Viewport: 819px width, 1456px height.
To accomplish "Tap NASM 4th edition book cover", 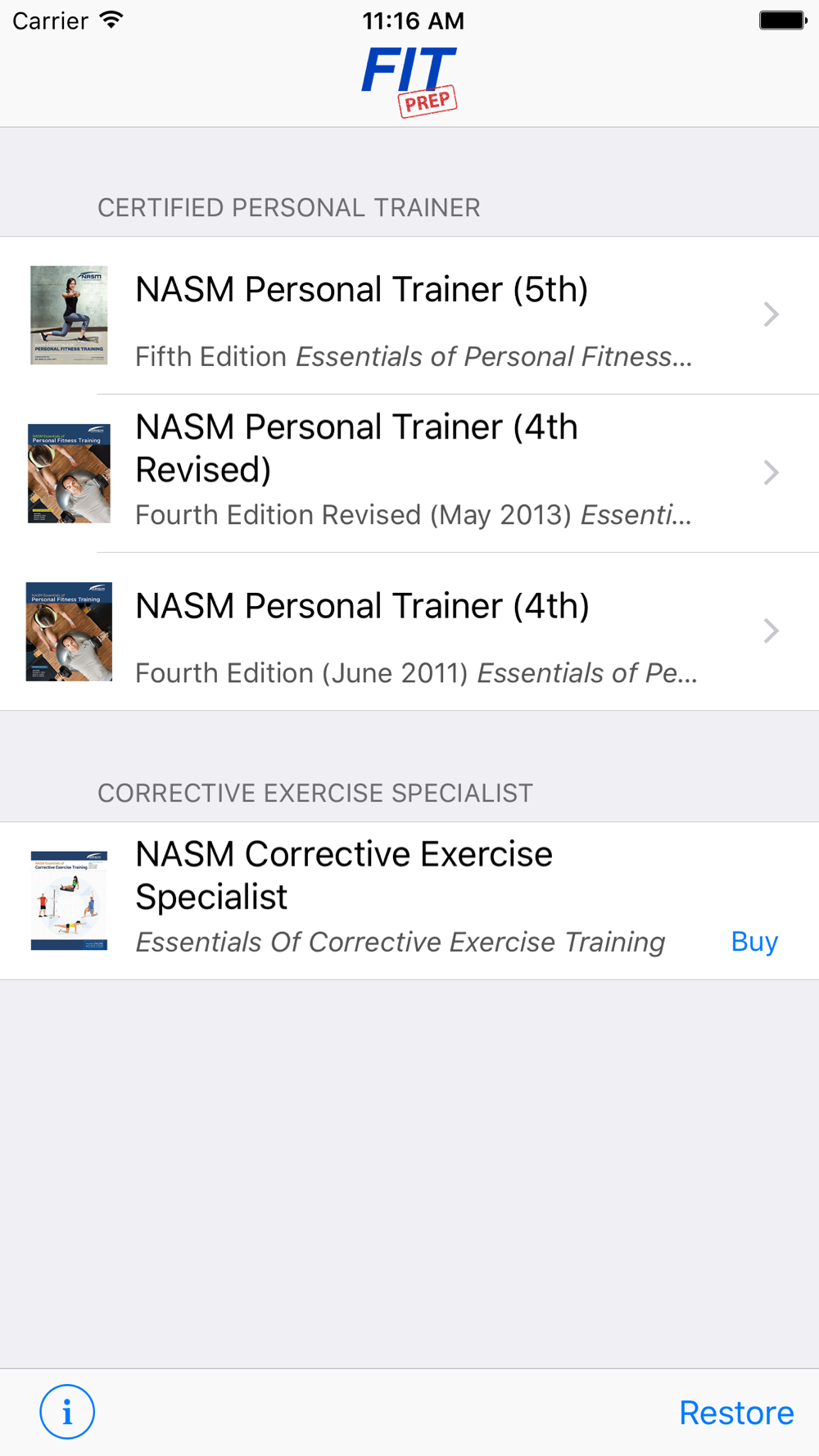I will coord(69,631).
